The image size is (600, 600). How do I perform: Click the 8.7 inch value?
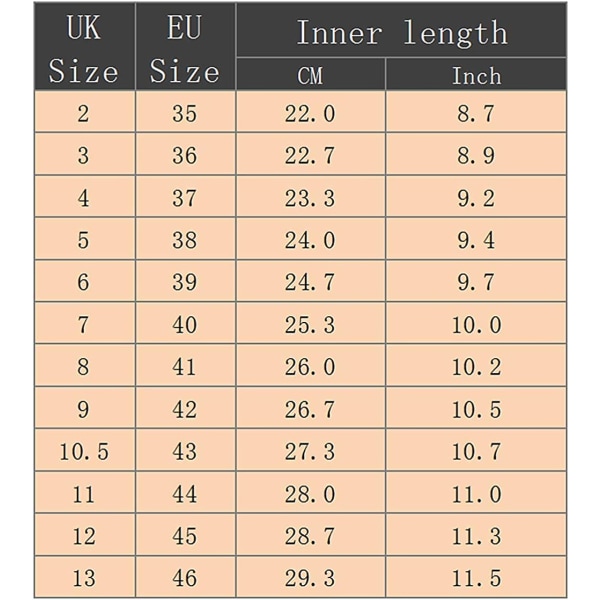tap(476, 112)
